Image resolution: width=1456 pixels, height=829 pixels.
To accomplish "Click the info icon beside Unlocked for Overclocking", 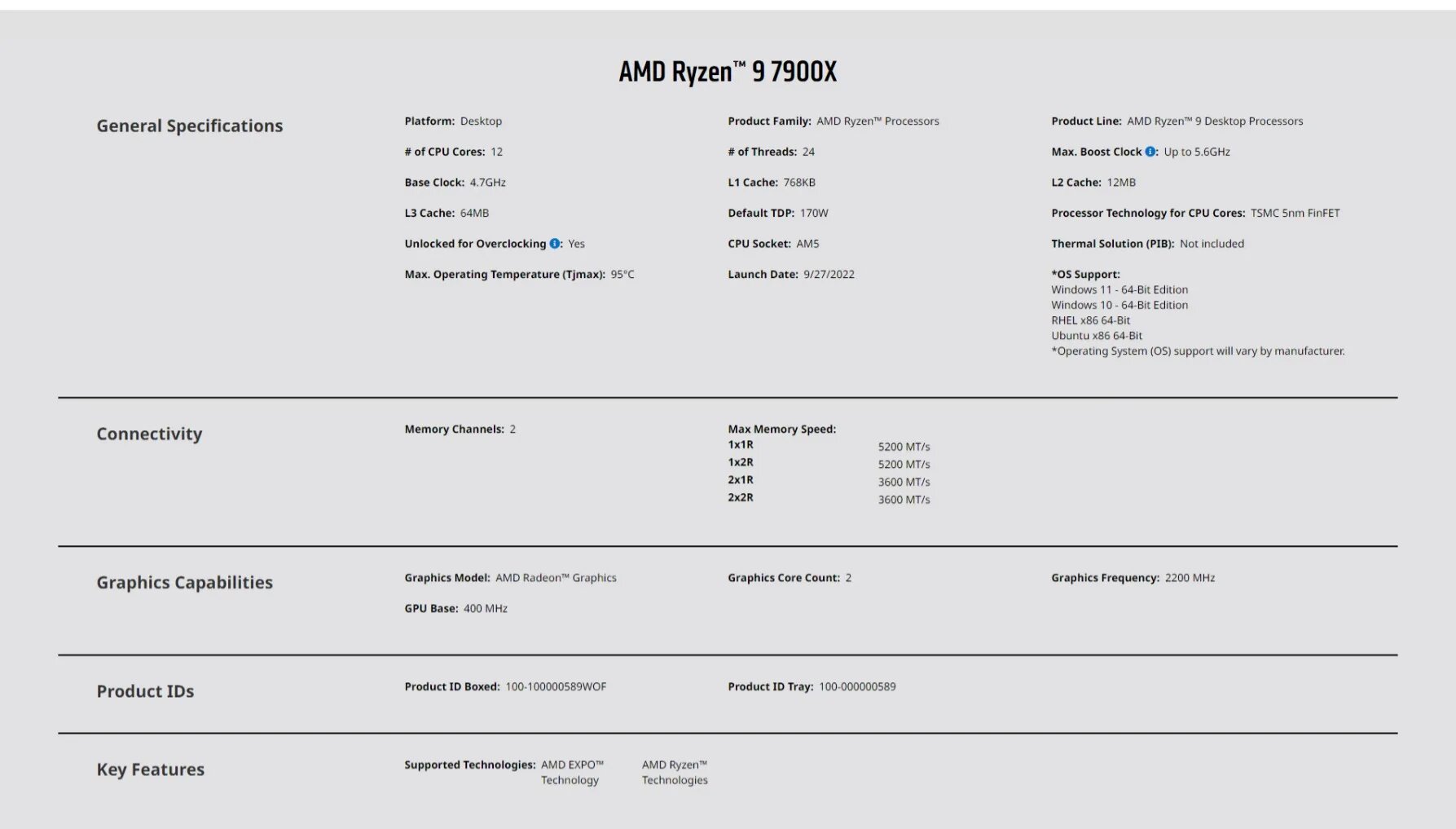I will pos(555,244).
